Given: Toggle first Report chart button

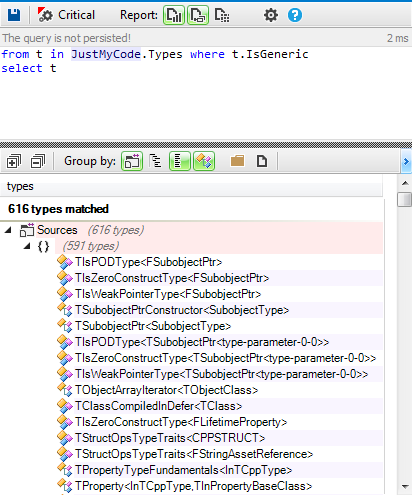Looking at the screenshot, I should point(174,15).
